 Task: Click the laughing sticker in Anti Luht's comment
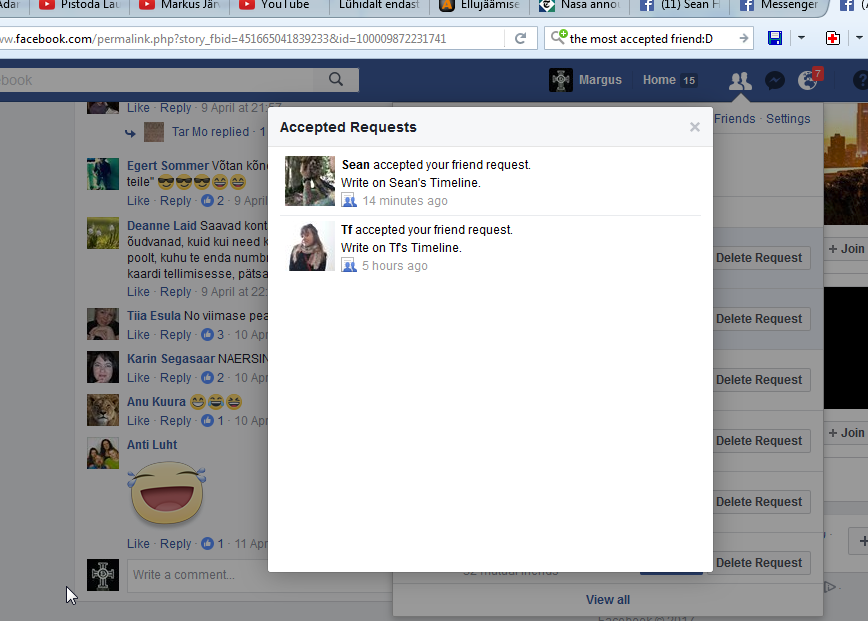167,493
